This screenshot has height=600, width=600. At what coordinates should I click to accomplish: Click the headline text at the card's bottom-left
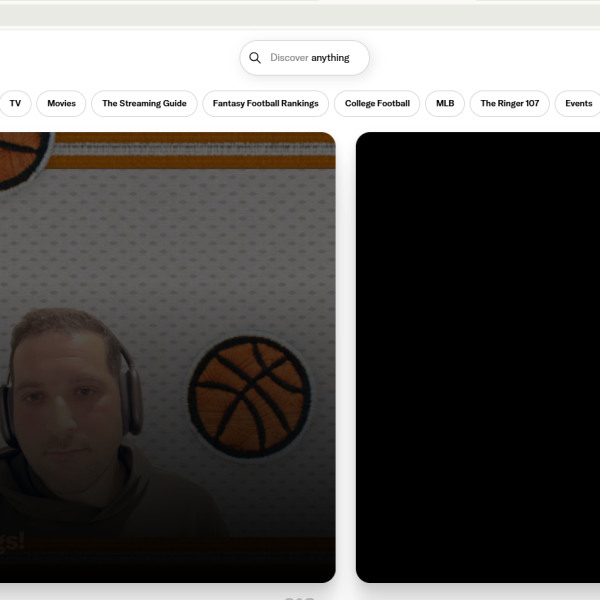pos(12,542)
